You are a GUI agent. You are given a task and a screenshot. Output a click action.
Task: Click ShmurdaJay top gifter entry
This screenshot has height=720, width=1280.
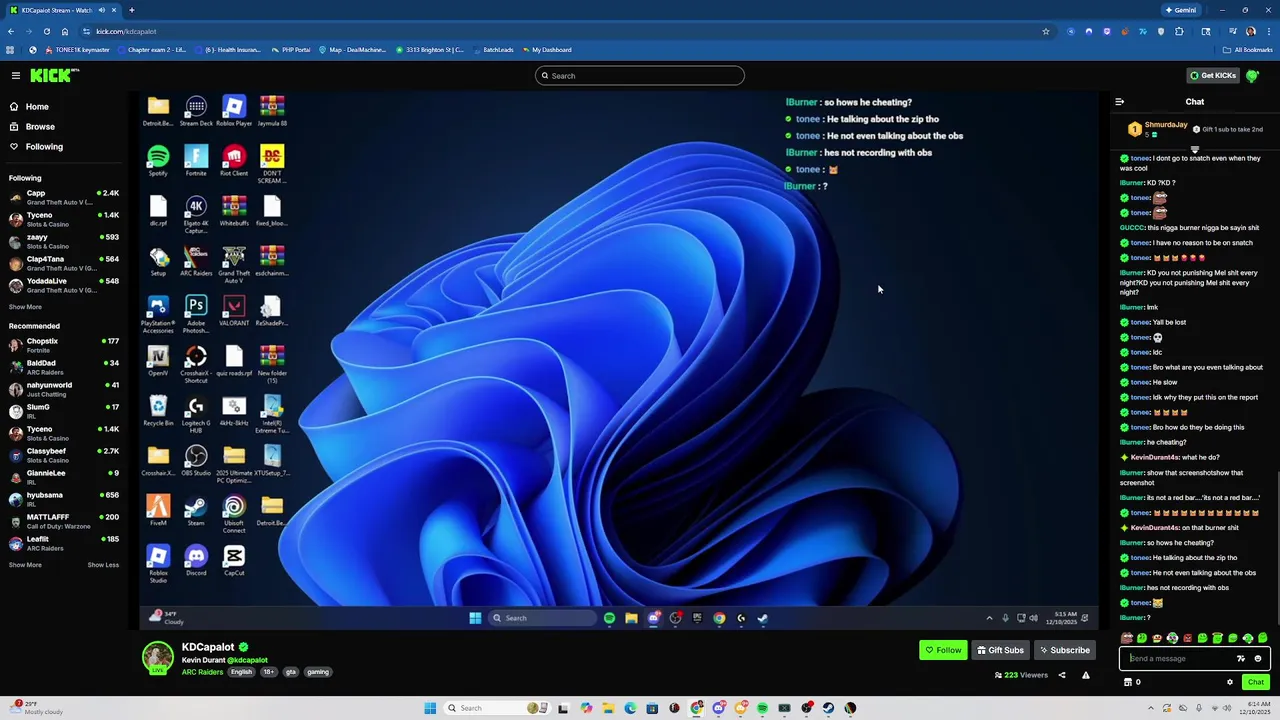coord(1158,129)
